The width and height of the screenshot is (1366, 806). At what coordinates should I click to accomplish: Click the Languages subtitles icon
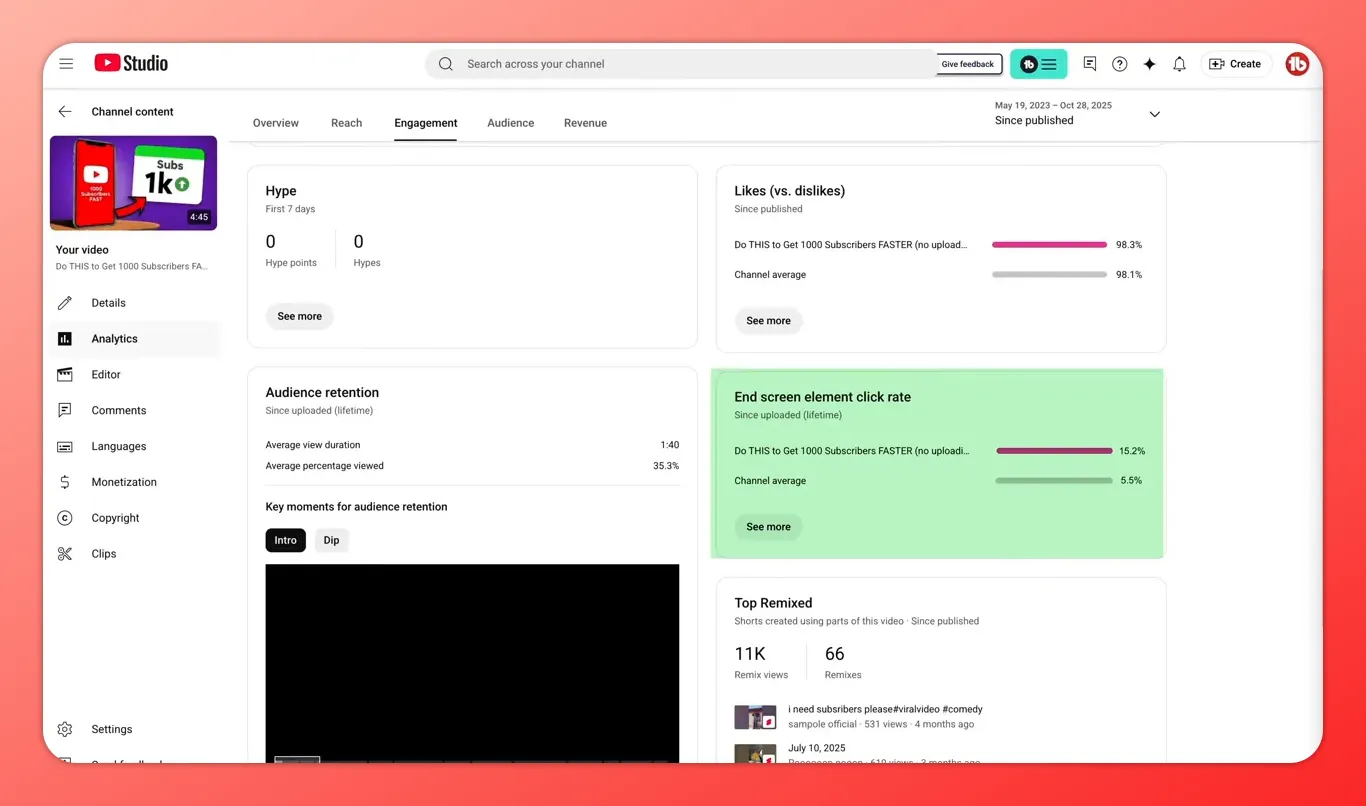[65, 447]
